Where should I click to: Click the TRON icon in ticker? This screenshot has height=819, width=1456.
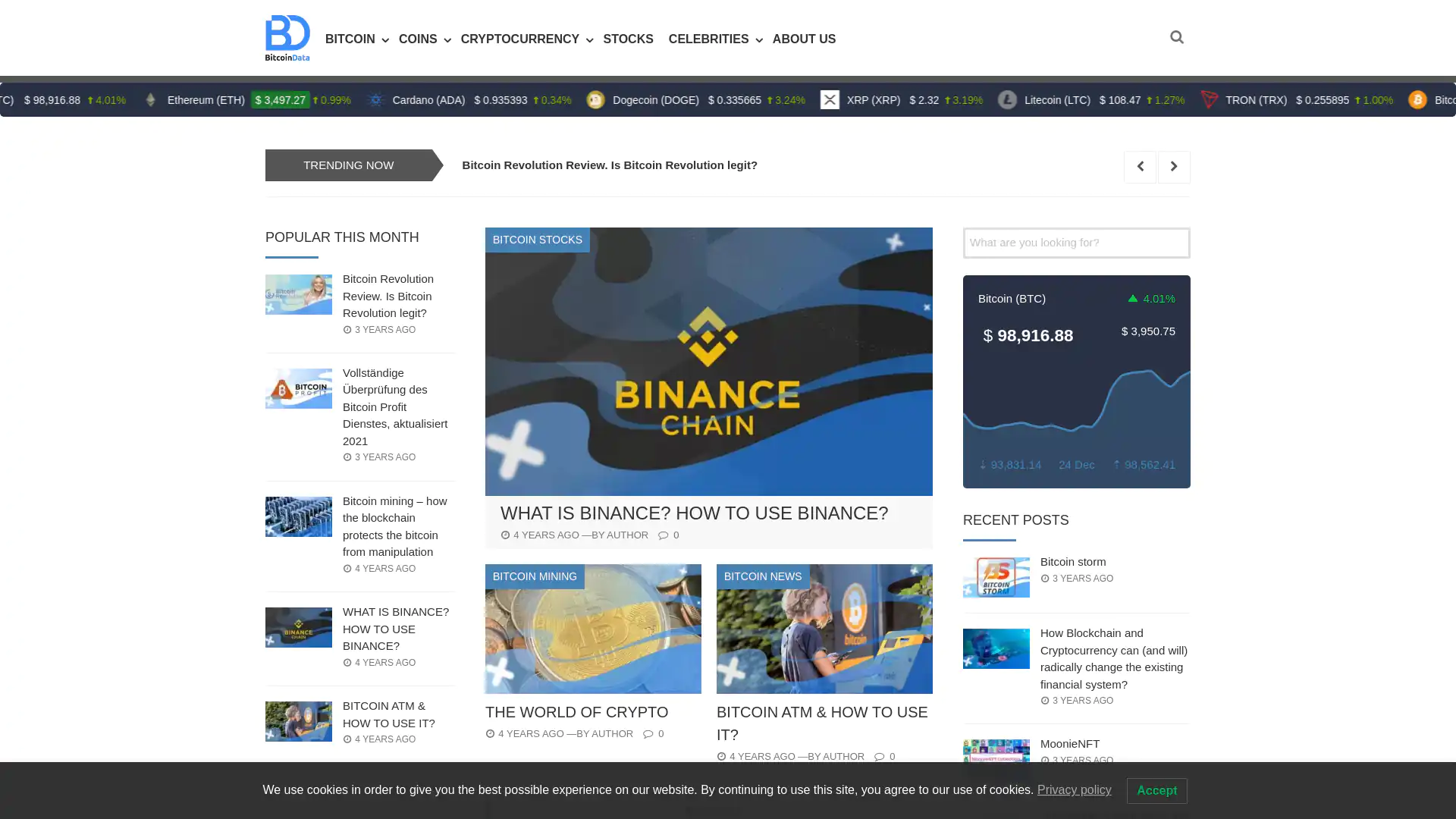click(1209, 100)
